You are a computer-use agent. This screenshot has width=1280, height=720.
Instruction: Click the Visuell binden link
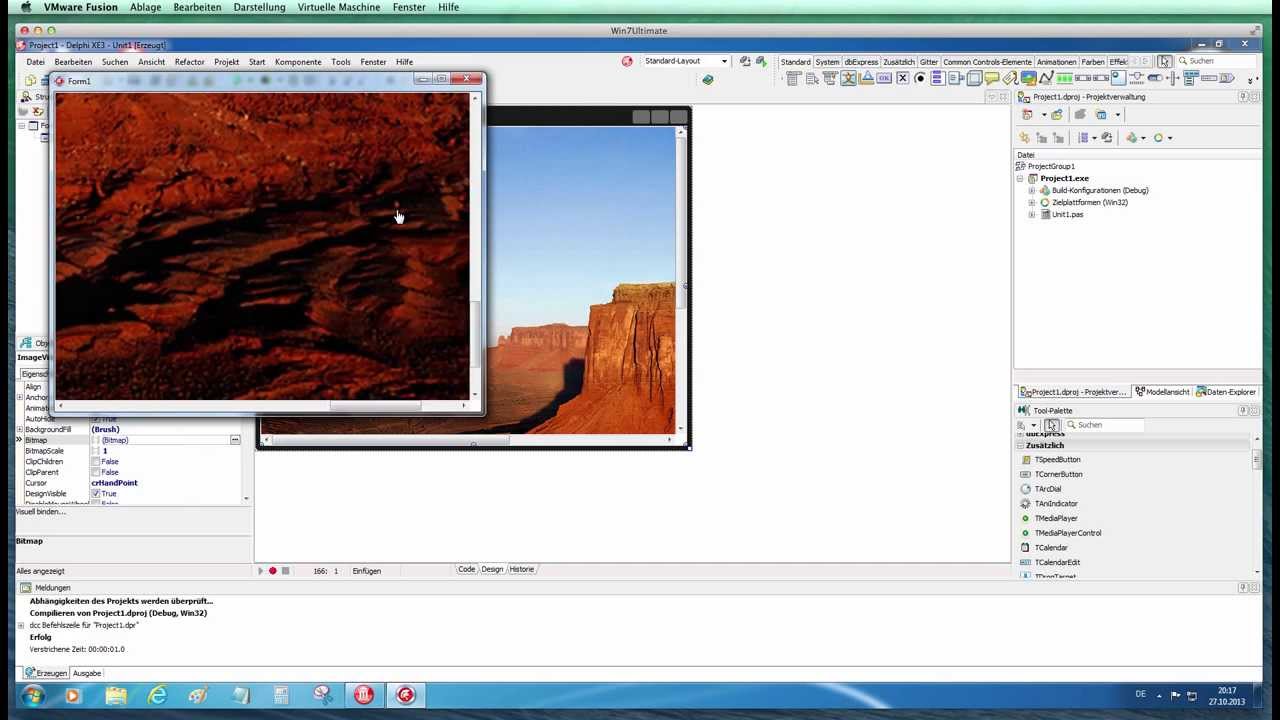[41, 512]
